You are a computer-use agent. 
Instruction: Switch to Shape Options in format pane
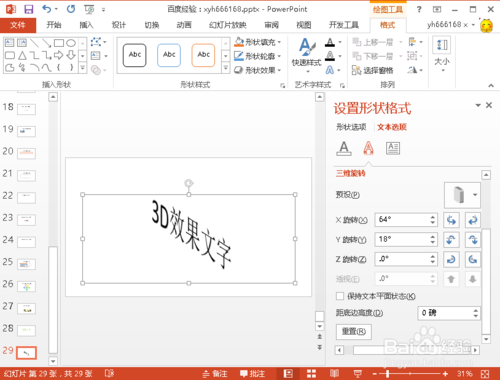351,127
